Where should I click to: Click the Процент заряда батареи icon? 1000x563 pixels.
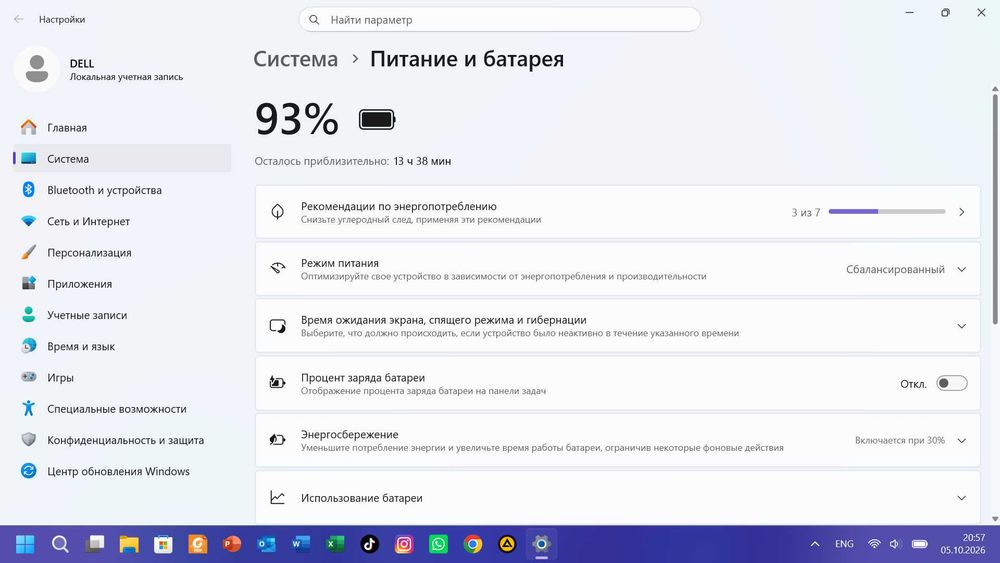pos(277,383)
